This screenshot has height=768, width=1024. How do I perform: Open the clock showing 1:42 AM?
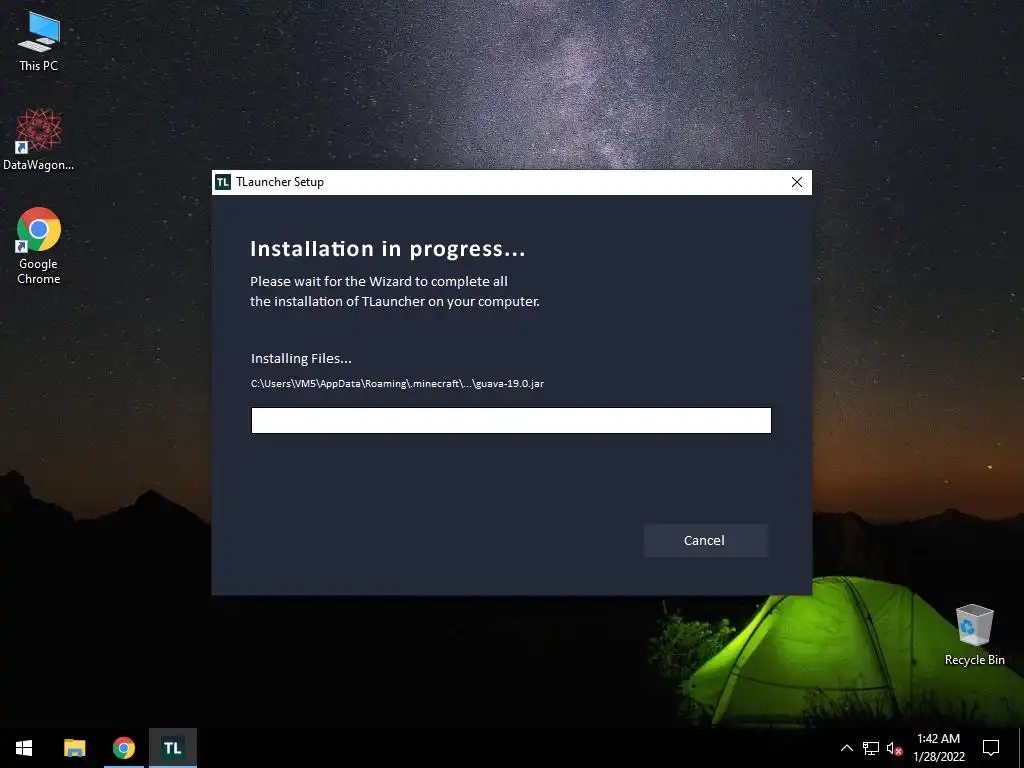(938, 748)
